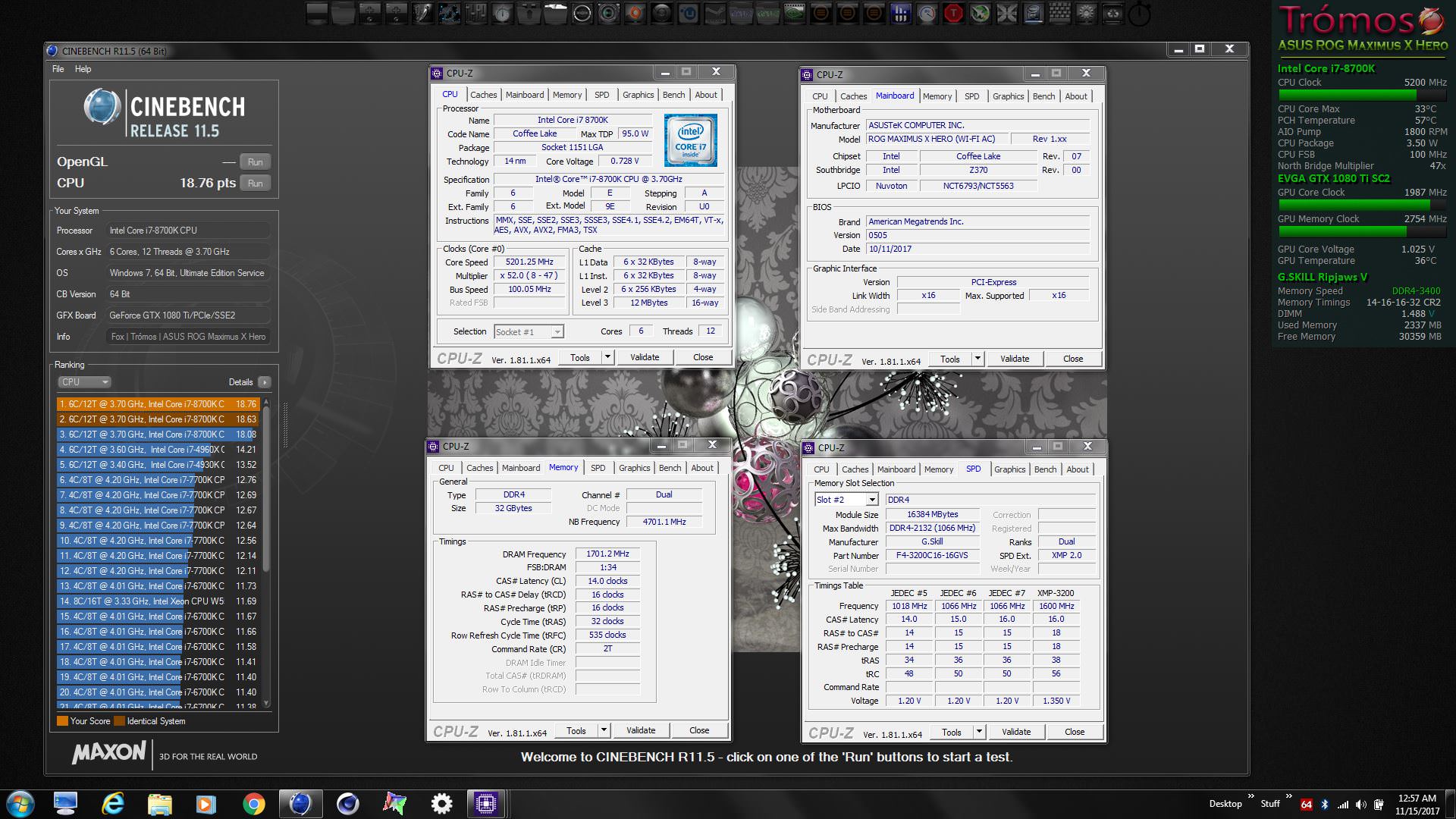Expand Tools dropdown arrow in CPU-Z Mainboard window
Viewport: 1456px width, 819px height.
coord(977,359)
